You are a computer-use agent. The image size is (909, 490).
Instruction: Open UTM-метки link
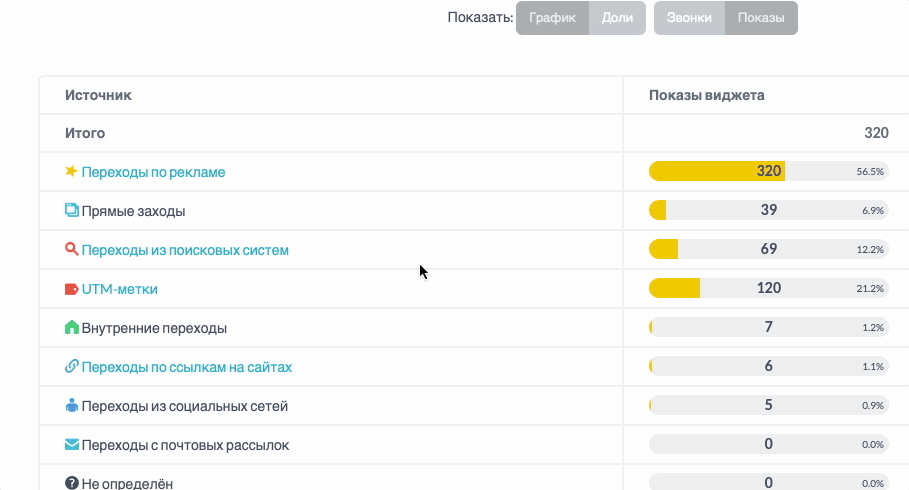119,289
